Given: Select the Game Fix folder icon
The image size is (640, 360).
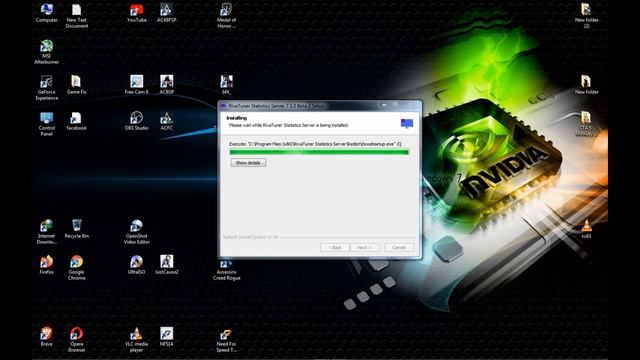Looking at the screenshot, I should [76, 85].
